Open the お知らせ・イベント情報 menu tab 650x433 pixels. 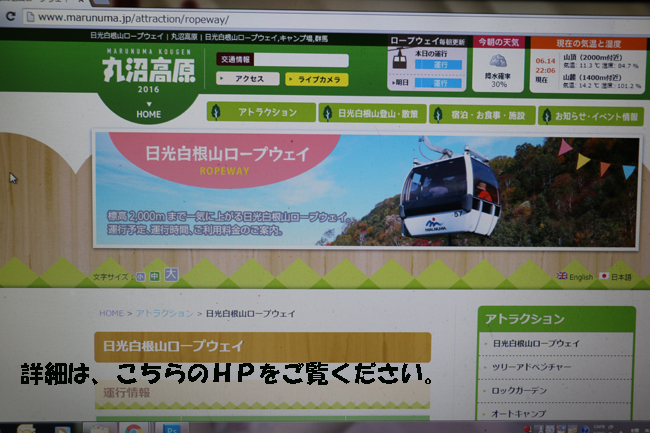click(591, 116)
